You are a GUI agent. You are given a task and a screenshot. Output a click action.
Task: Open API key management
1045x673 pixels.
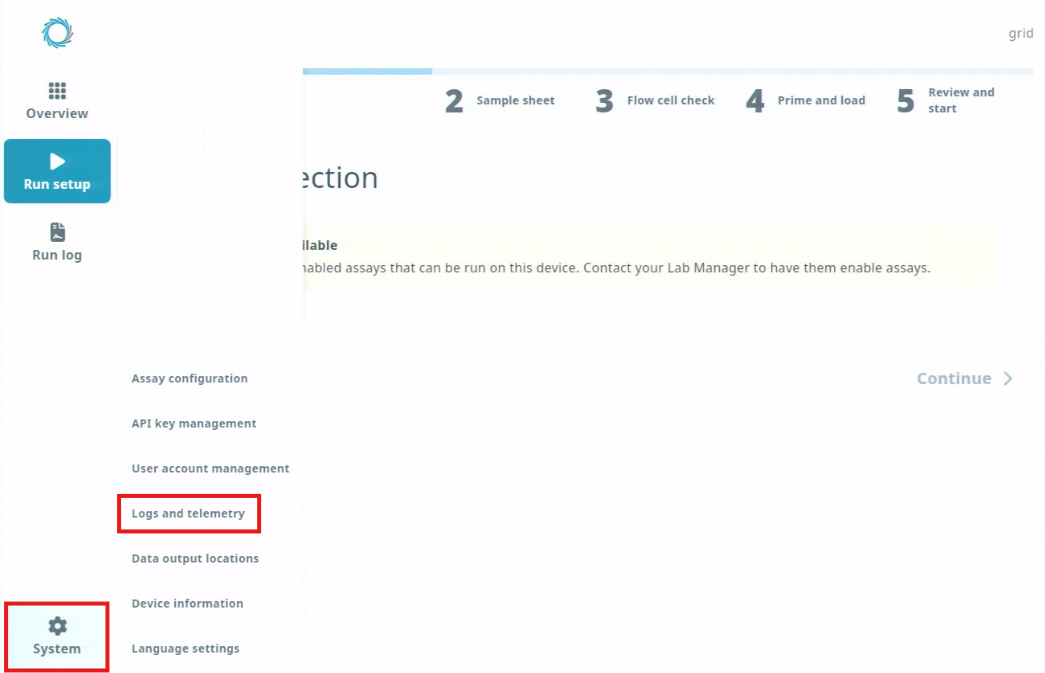coord(194,423)
